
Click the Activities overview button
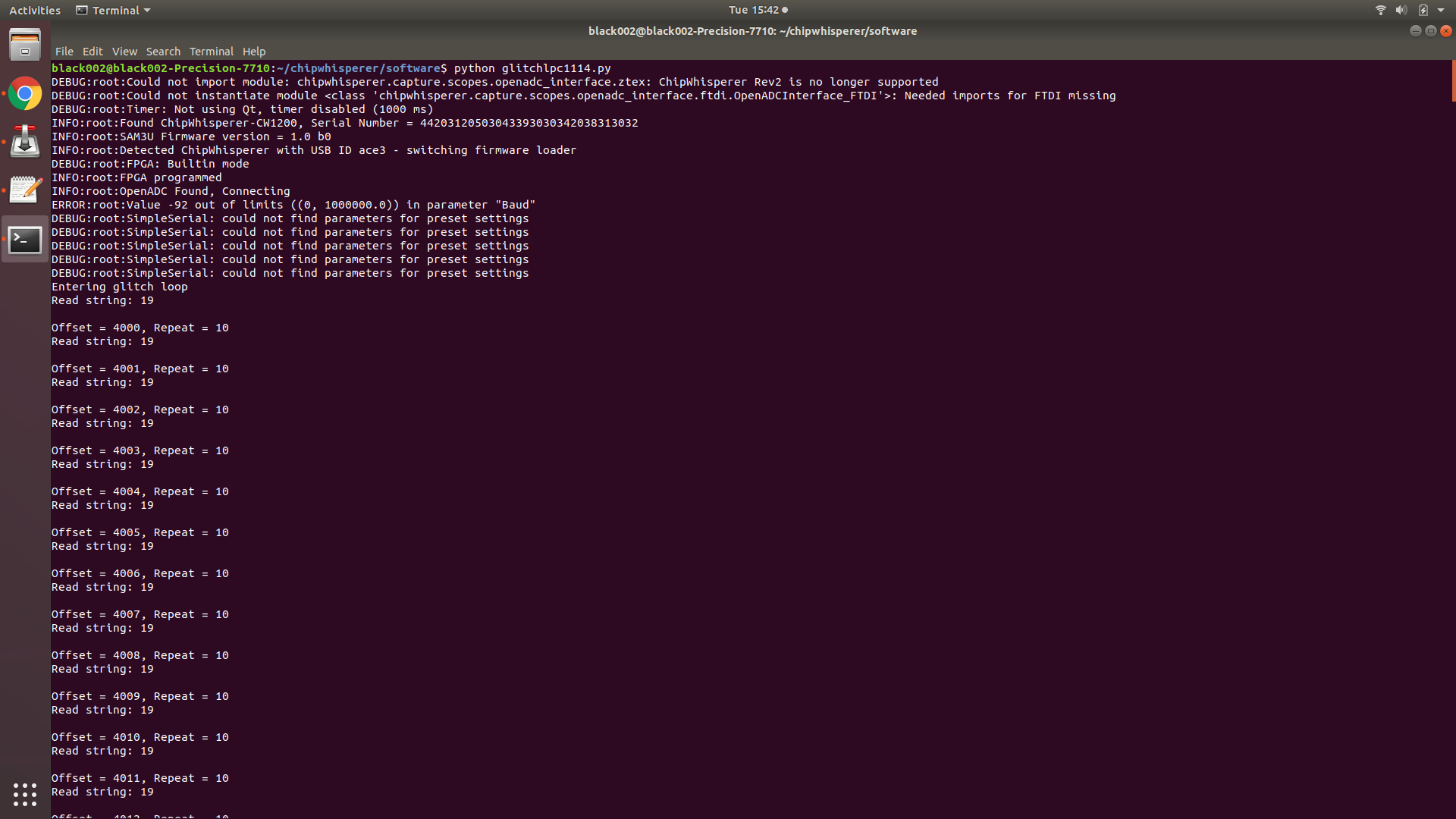(x=35, y=10)
